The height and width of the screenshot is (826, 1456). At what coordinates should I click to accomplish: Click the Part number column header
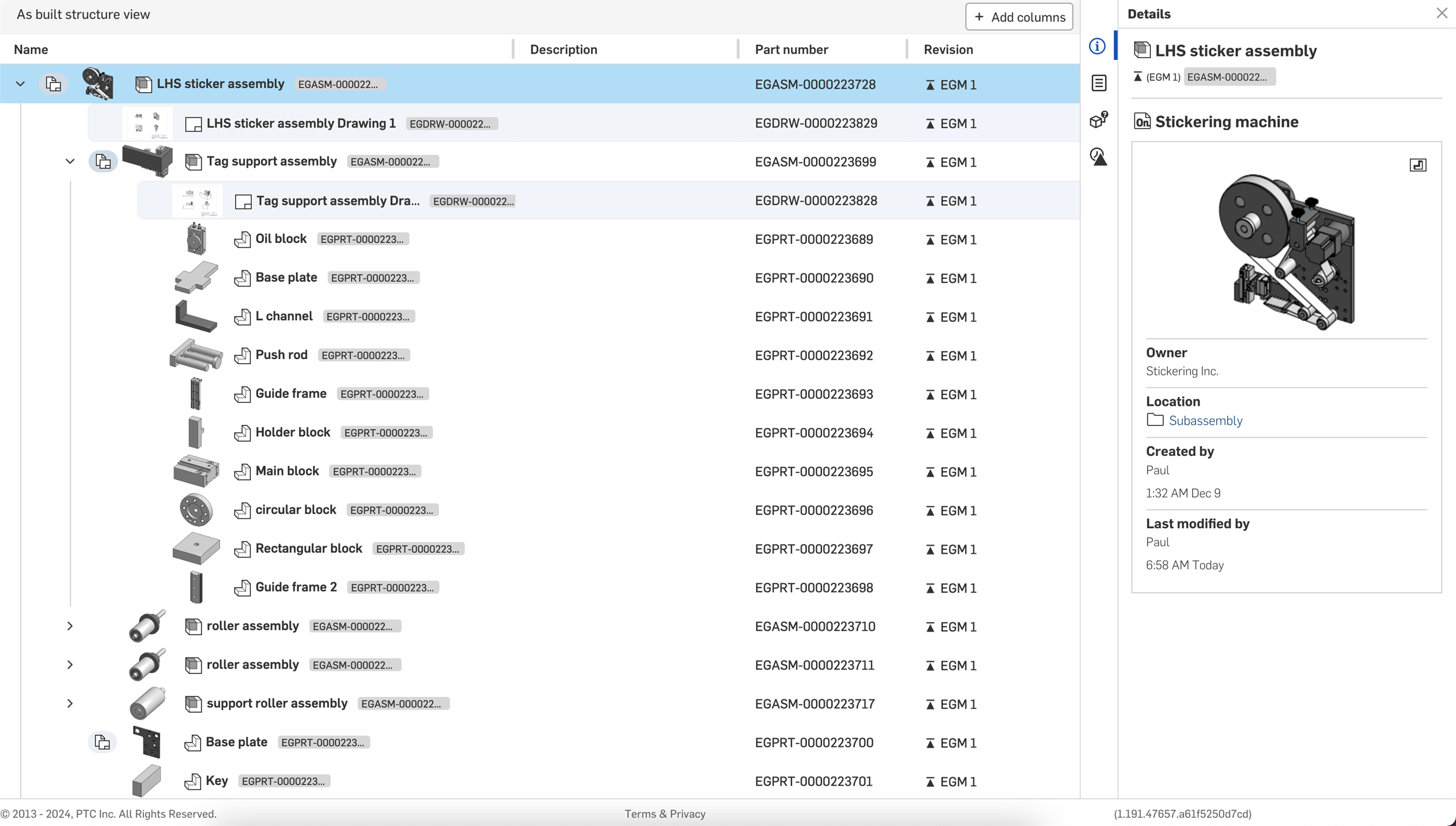click(791, 50)
